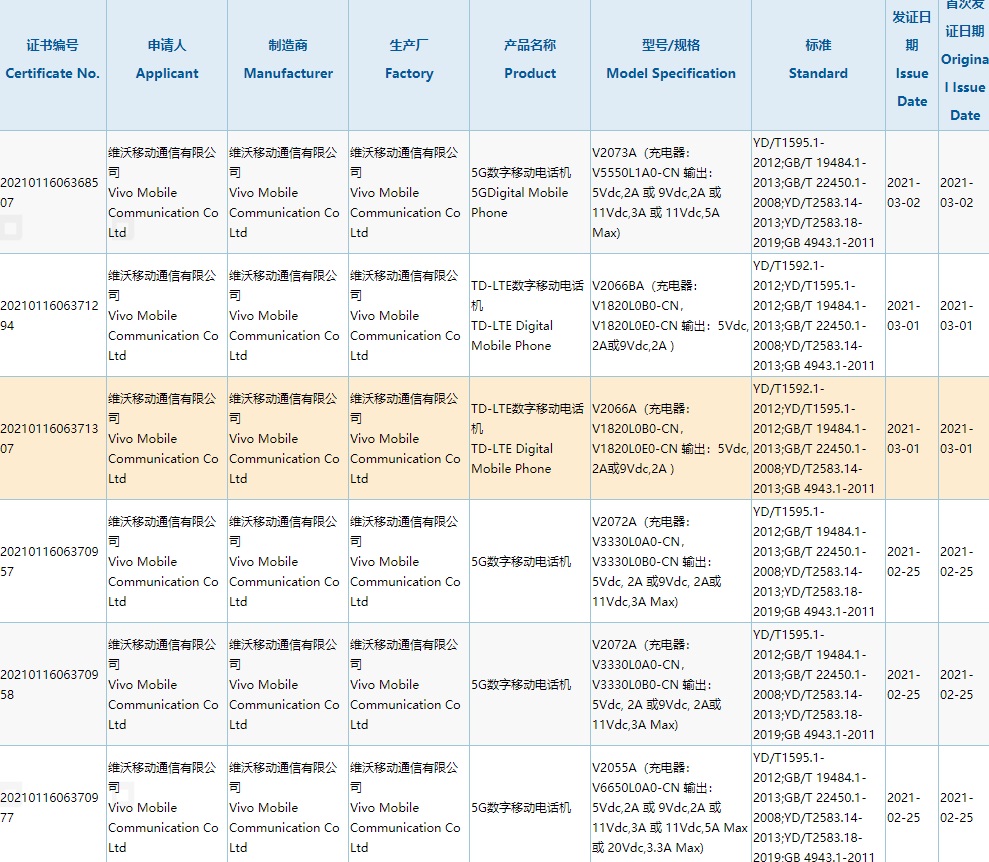Select certificate number 2021011606370958
The image size is (989, 862).
[49, 684]
